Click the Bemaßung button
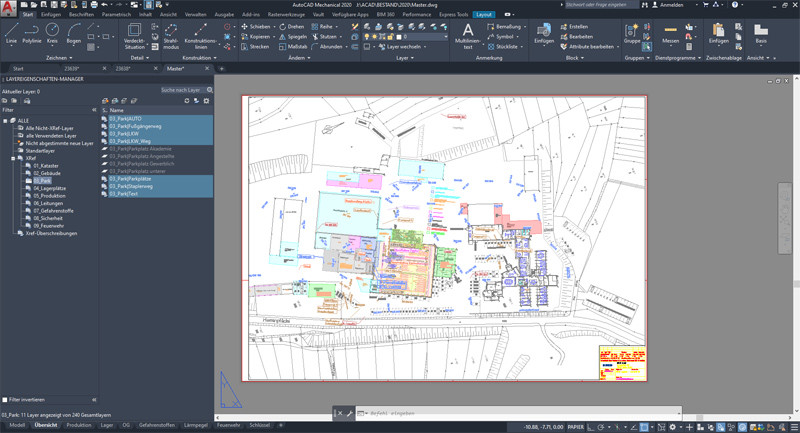The height and width of the screenshot is (433, 800). 505,27
